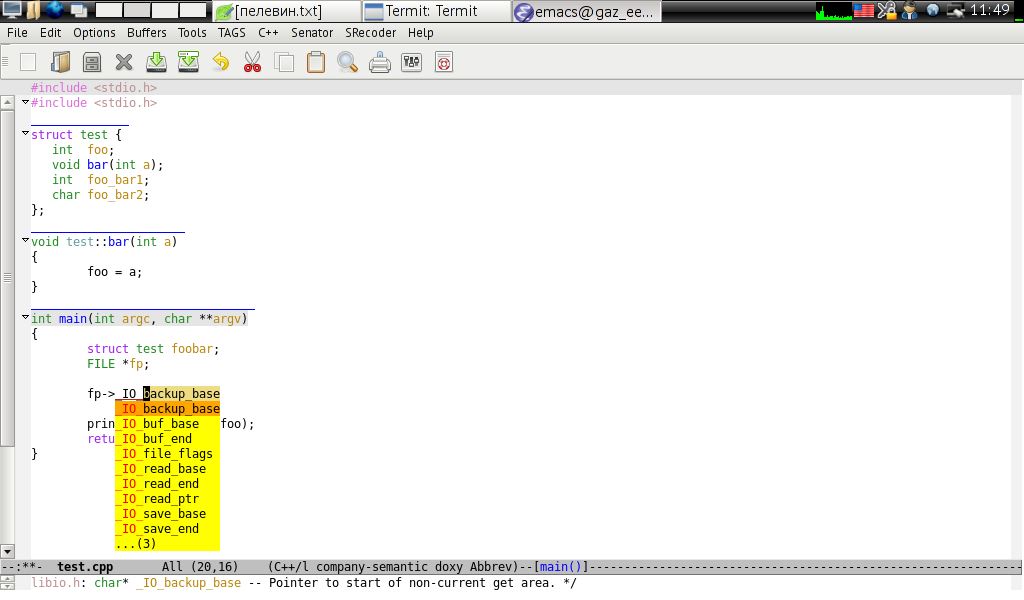1024x600 pixels.
Task: Launch the web browser globe in the panel
Action: (x=55, y=10)
